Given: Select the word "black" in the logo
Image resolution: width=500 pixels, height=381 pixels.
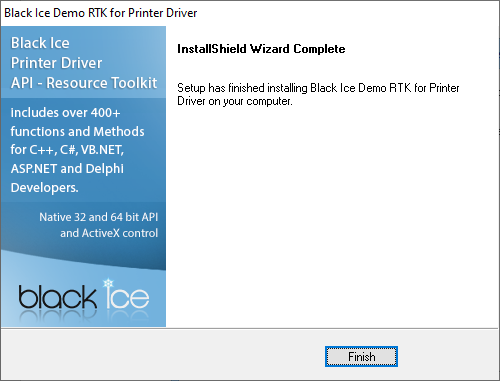Looking at the screenshot, I should pyautogui.click(x=57, y=296).
